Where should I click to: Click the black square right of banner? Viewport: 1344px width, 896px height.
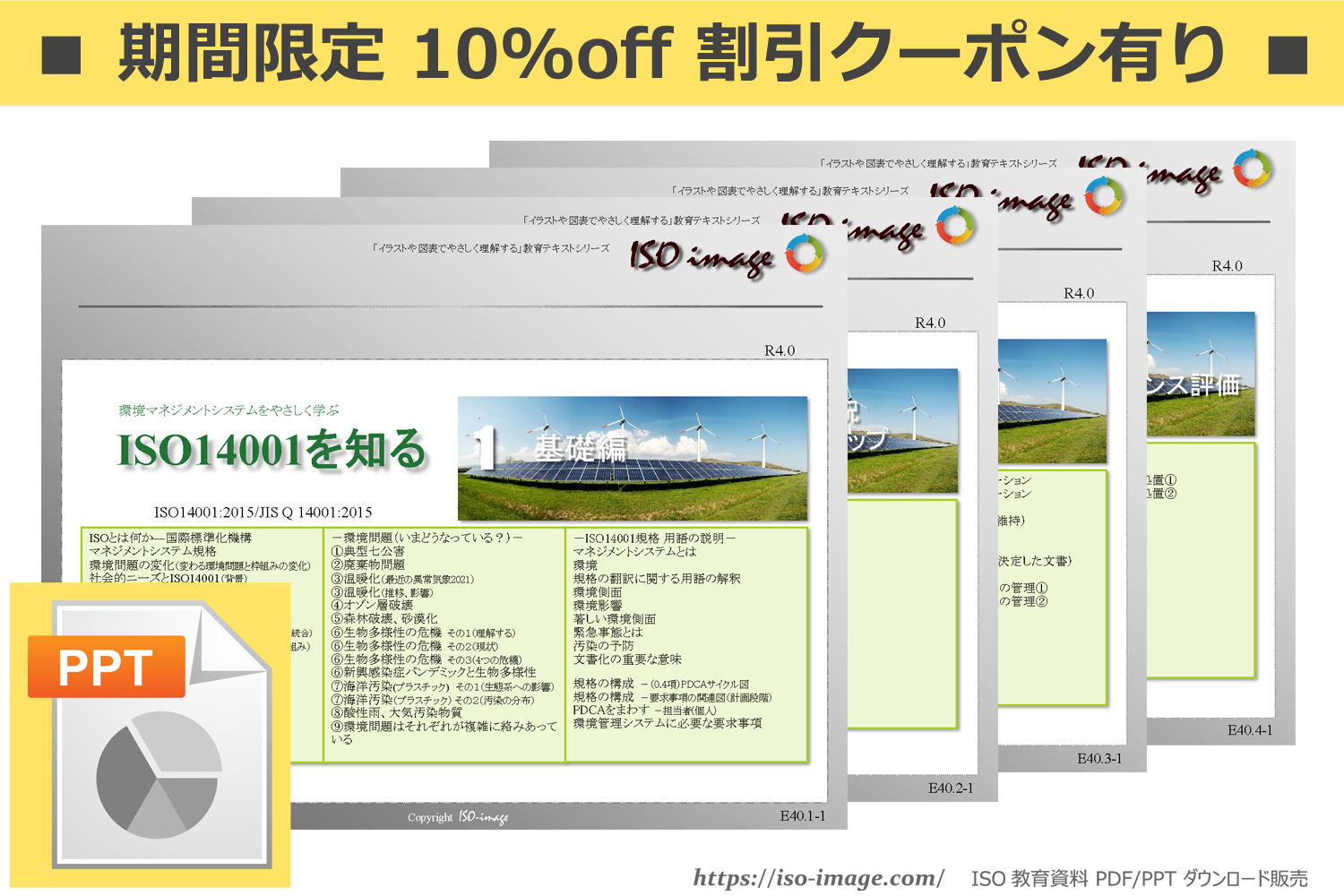click(x=1288, y=55)
